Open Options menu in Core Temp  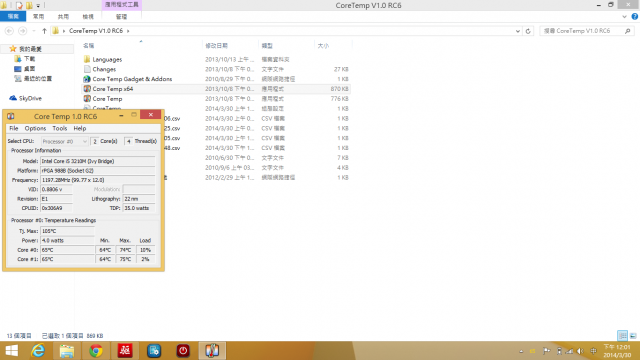[x=35, y=128]
